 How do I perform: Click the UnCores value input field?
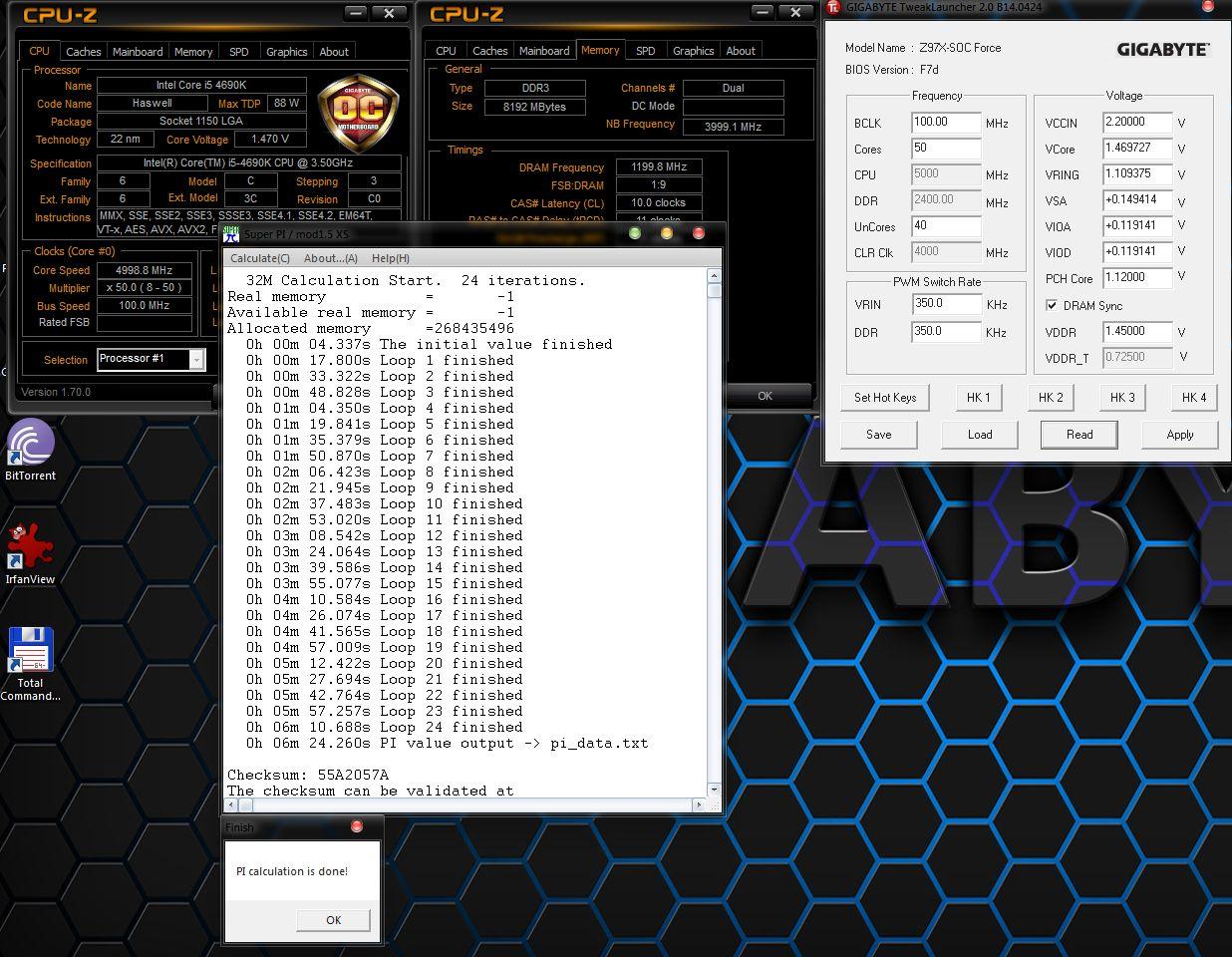point(946,226)
